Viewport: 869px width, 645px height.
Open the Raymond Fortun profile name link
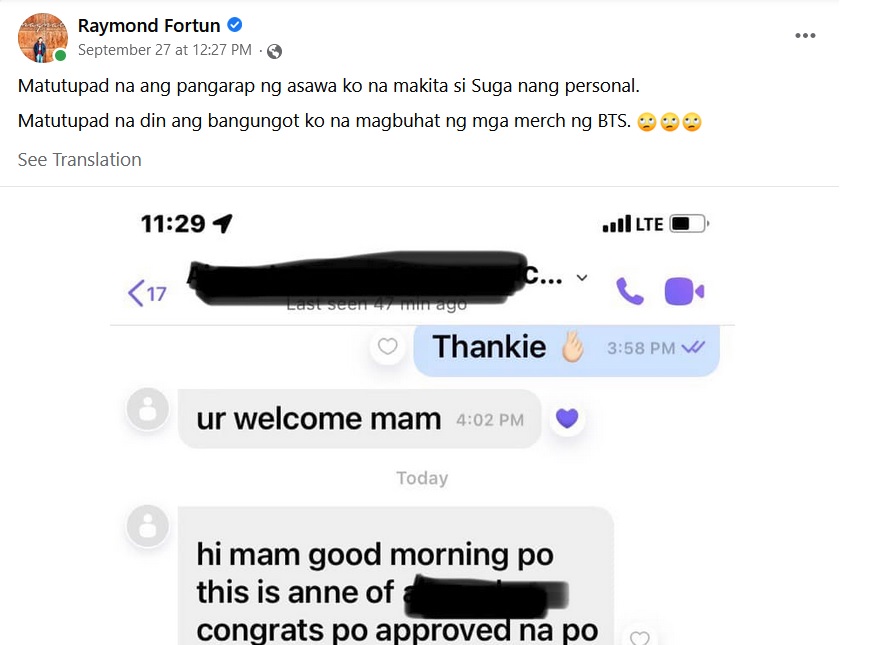(x=149, y=25)
